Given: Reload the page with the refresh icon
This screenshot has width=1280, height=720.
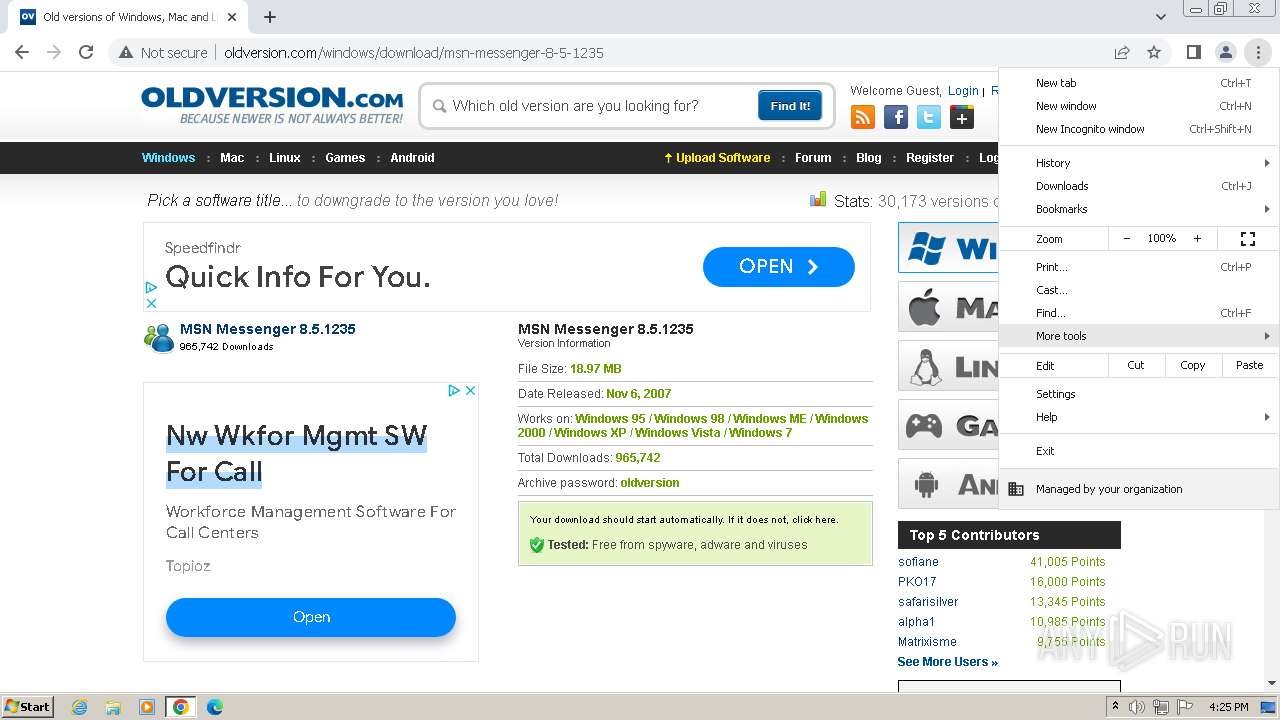Looking at the screenshot, I should coord(86,53).
